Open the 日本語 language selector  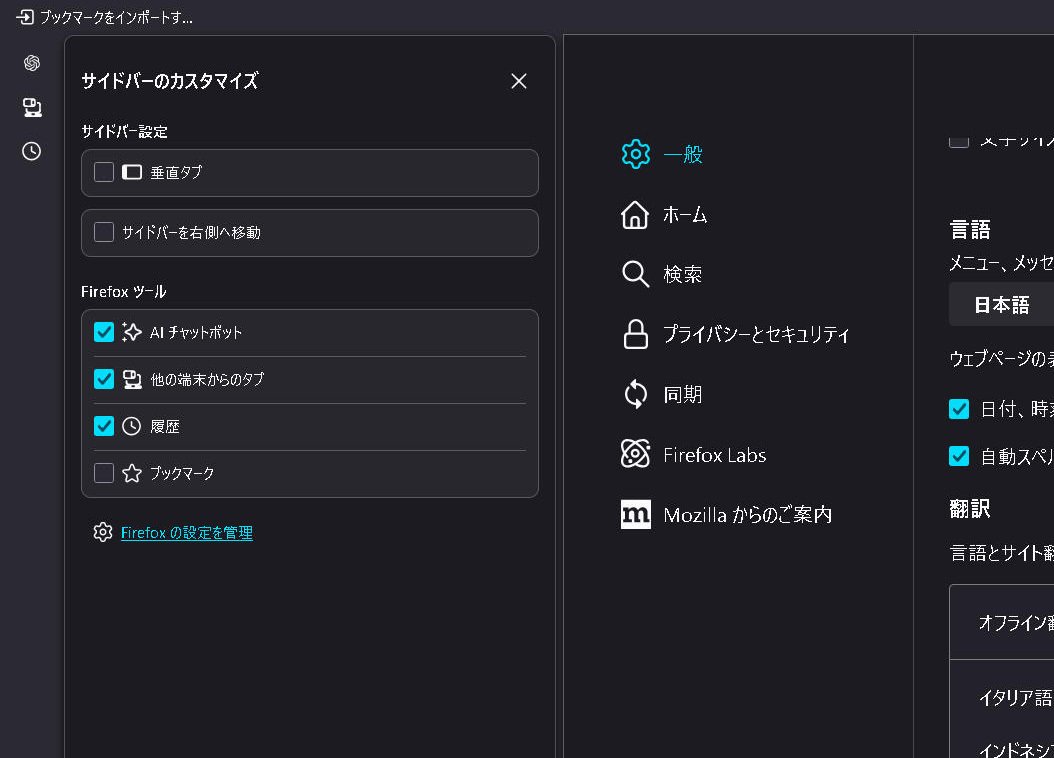click(x=1000, y=303)
